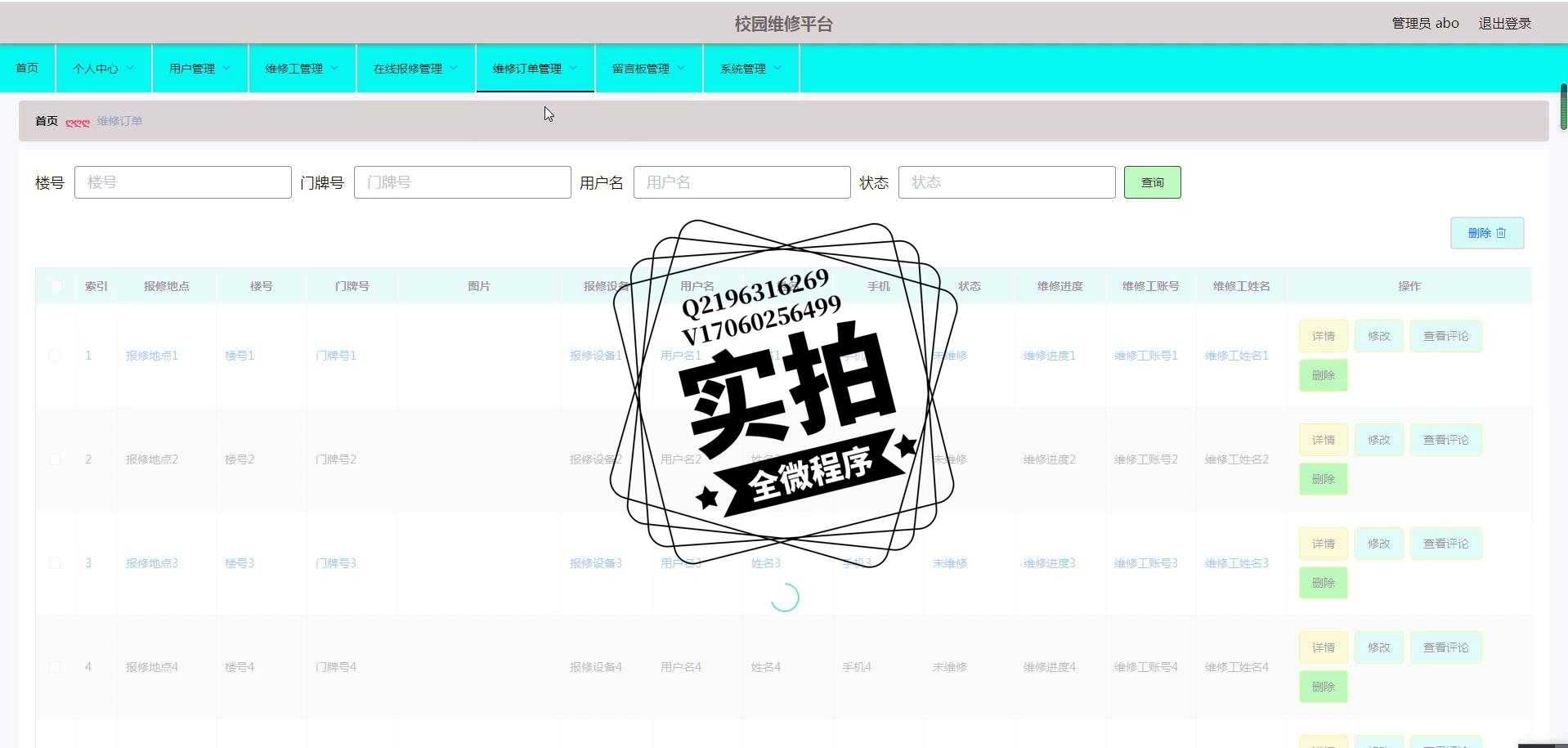Click the top 删除 batch button
The width and height of the screenshot is (1568, 748).
click(1487, 233)
